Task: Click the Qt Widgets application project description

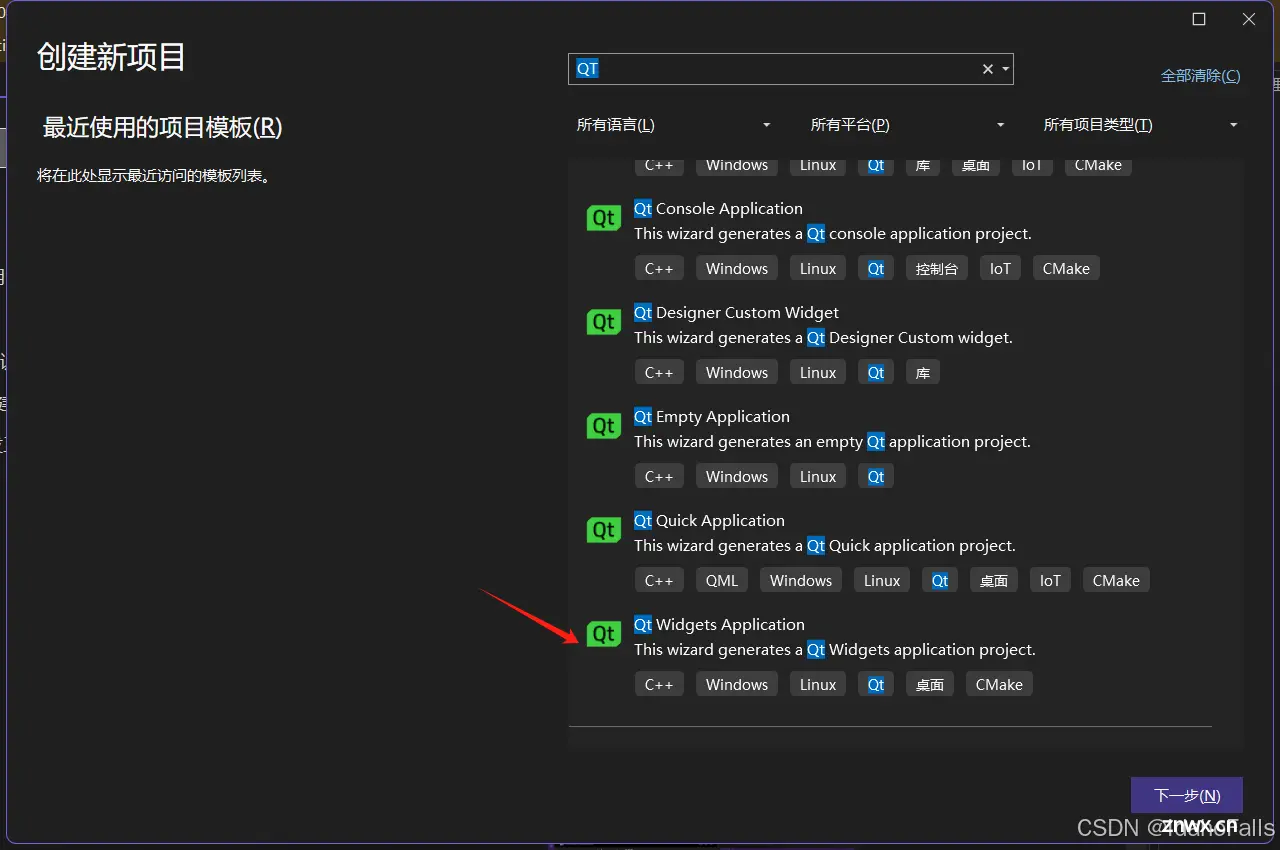Action: pyautogui.click(x=835, y=650)
